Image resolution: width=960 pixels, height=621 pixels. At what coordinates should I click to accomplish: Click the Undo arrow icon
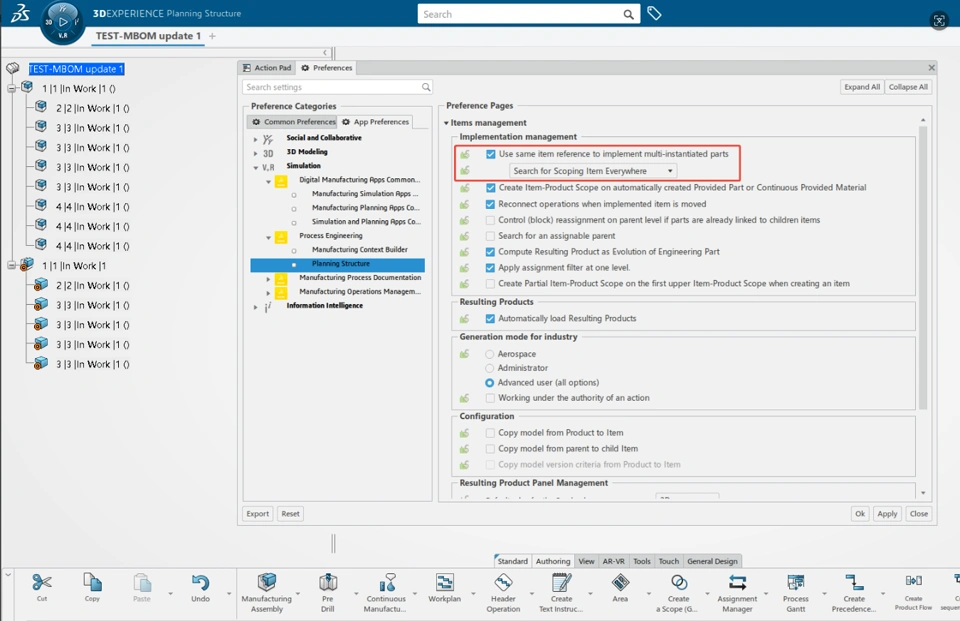(x=200, y=582)
